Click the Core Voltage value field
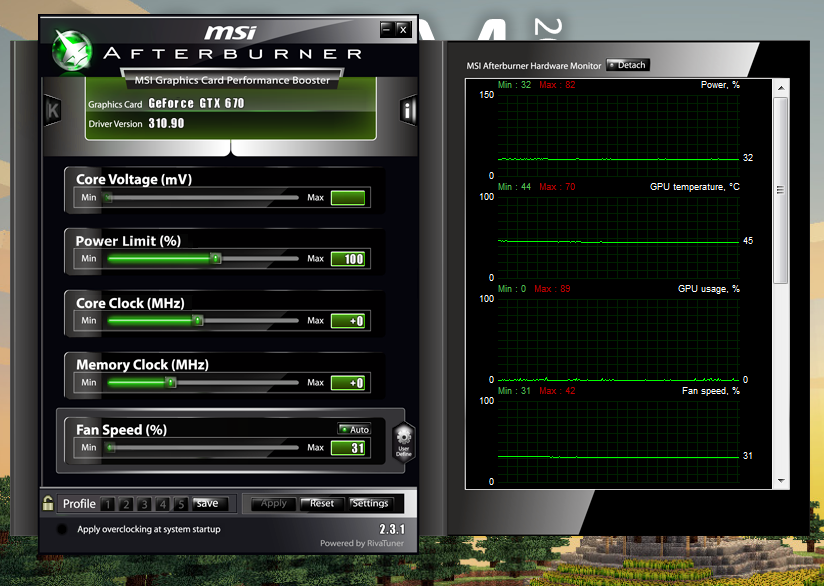The image size is (824, 586). click(348, 198)
